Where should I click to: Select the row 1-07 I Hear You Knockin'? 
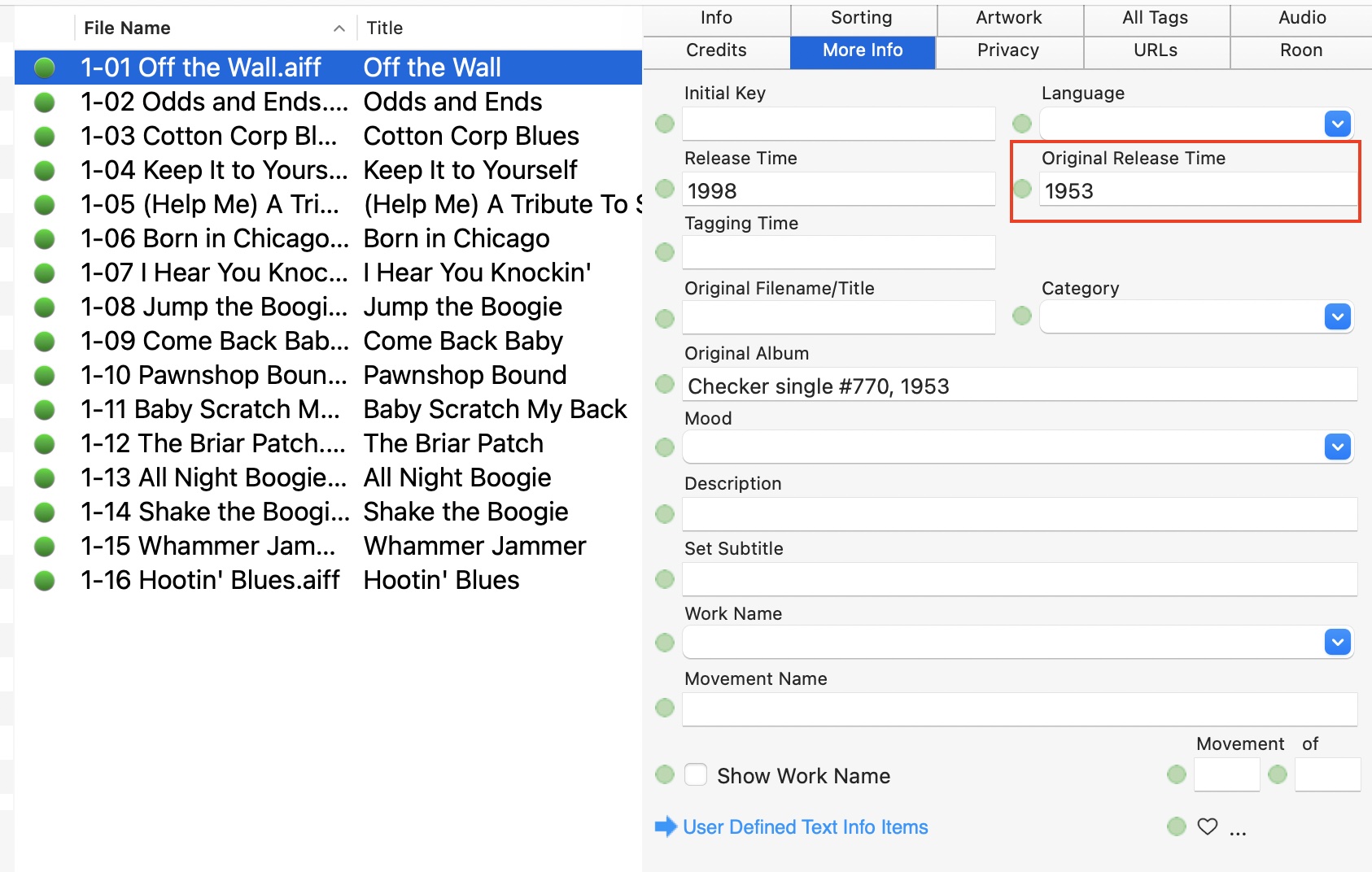(x=329, y=272)
